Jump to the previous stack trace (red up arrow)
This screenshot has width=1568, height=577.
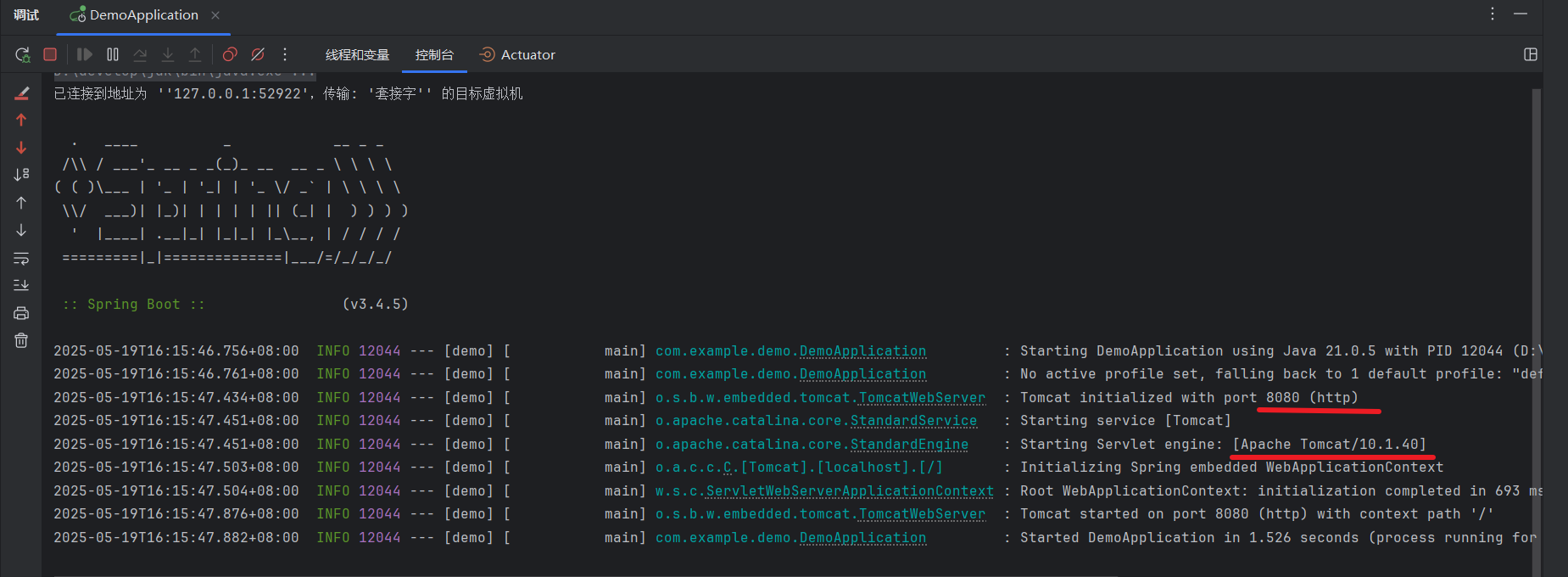point(22,120)
